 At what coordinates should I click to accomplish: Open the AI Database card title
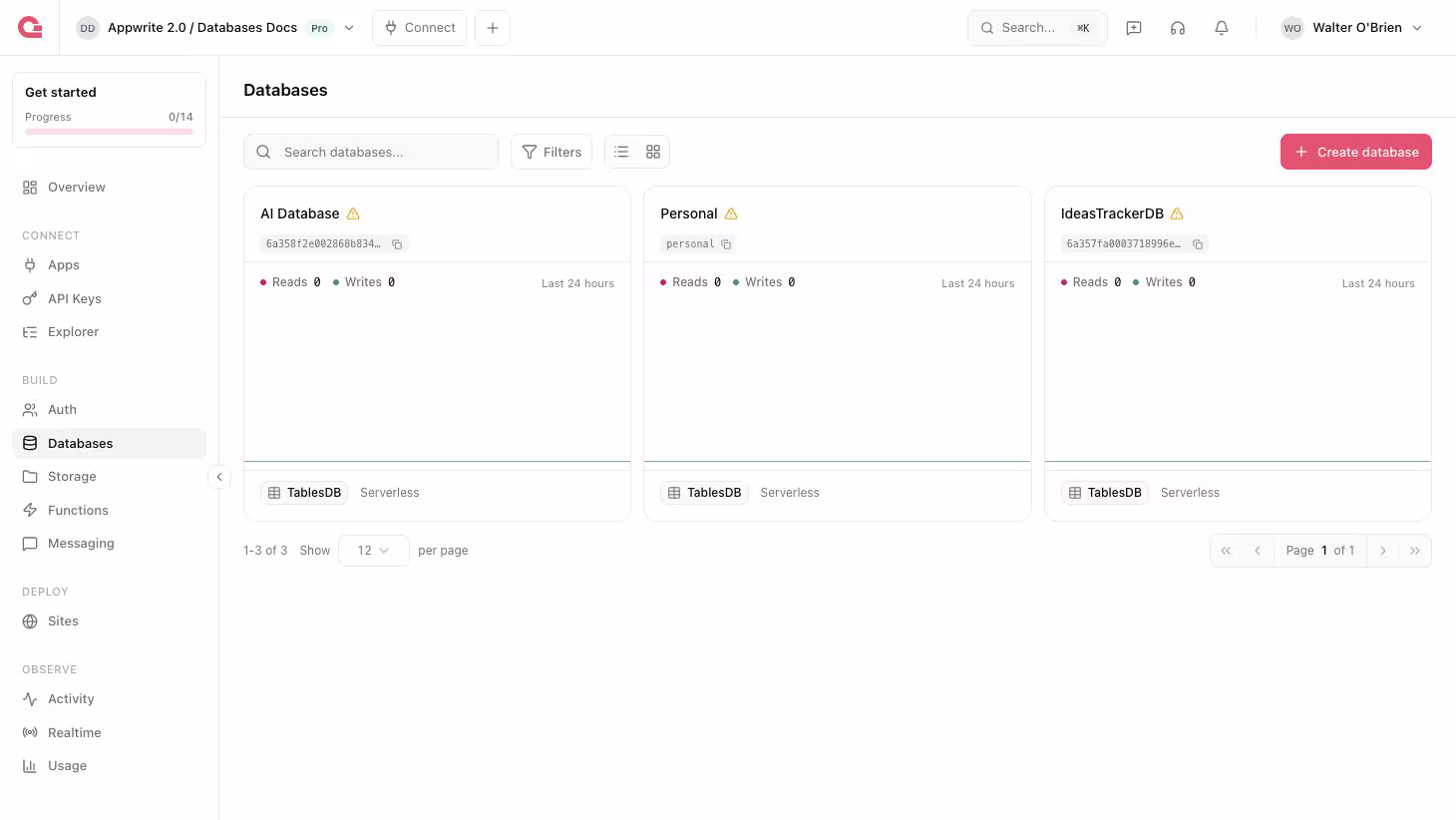pyautogui.click(x=300, y=213)
